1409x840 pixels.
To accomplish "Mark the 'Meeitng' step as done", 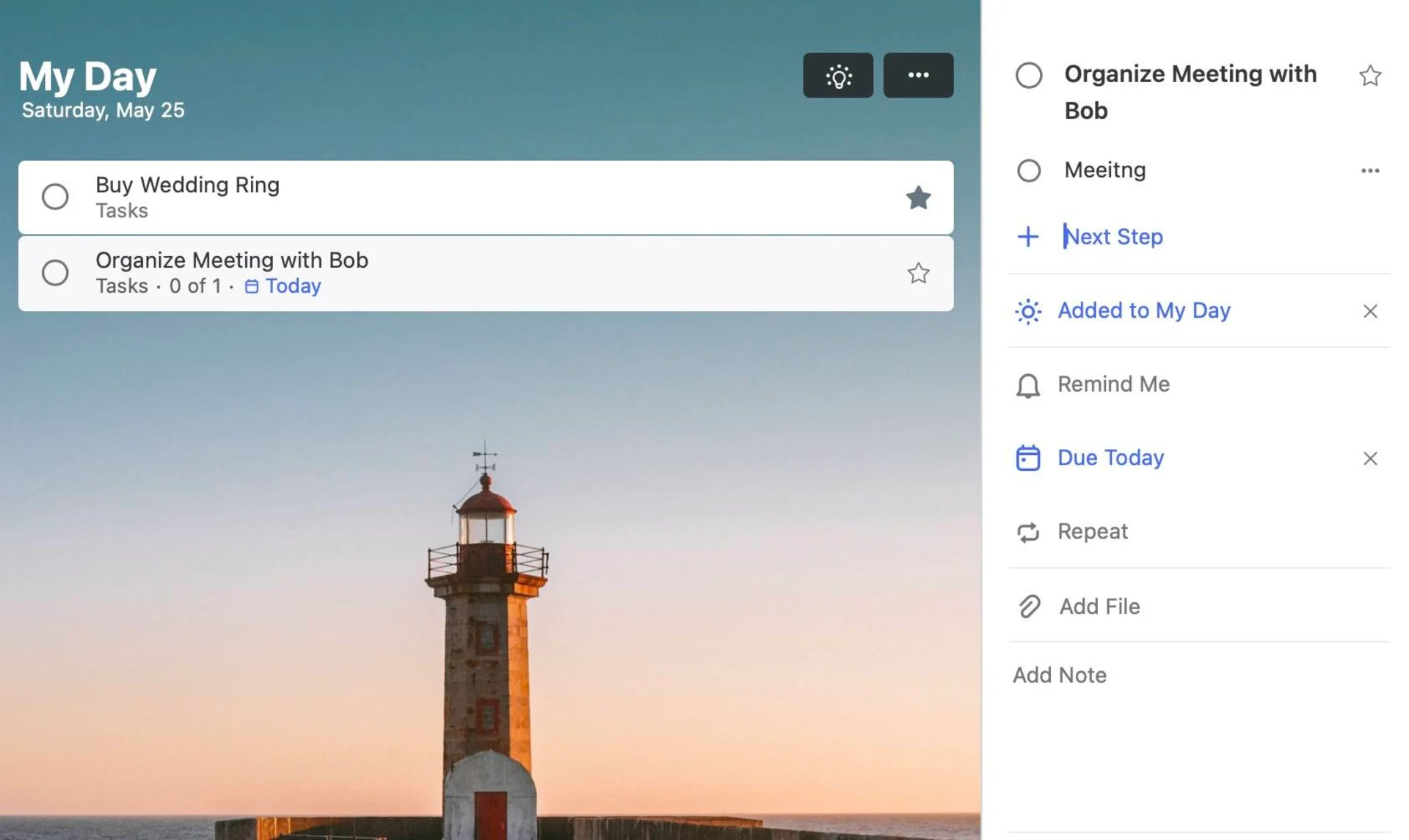I will [1029, 170].
